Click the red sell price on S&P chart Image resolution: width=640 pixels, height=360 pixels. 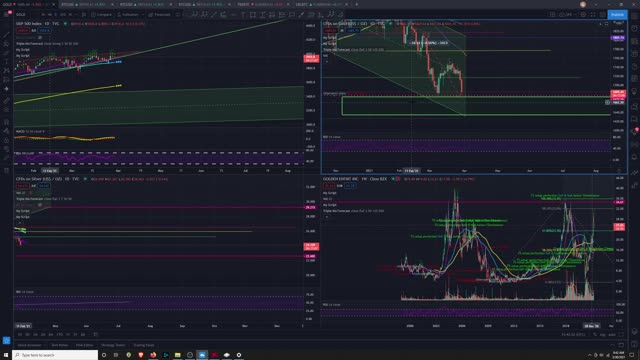[x=22, y=31]
